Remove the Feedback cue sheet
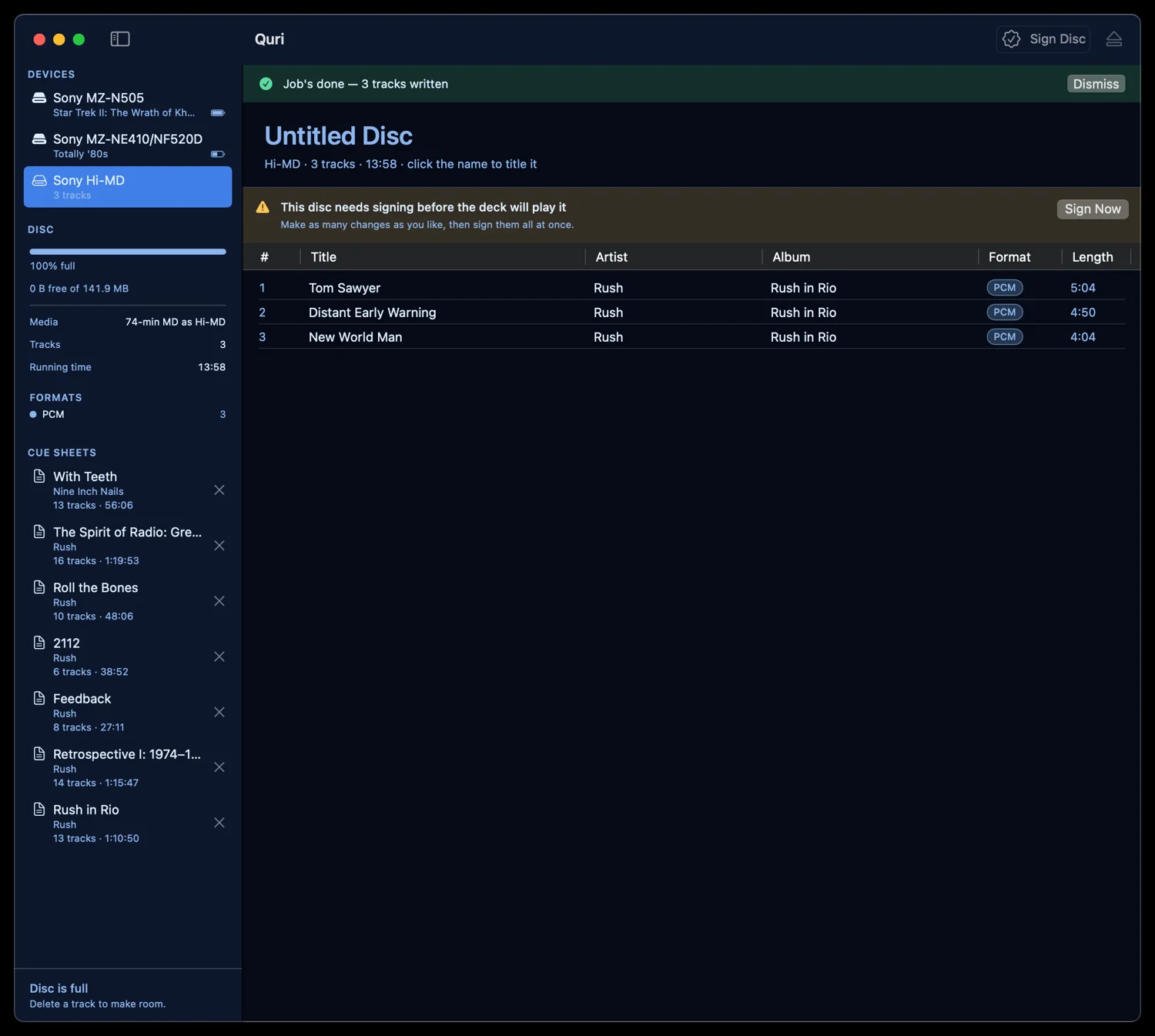This screenshot has width=1155, height=1036. pos(219,712)
